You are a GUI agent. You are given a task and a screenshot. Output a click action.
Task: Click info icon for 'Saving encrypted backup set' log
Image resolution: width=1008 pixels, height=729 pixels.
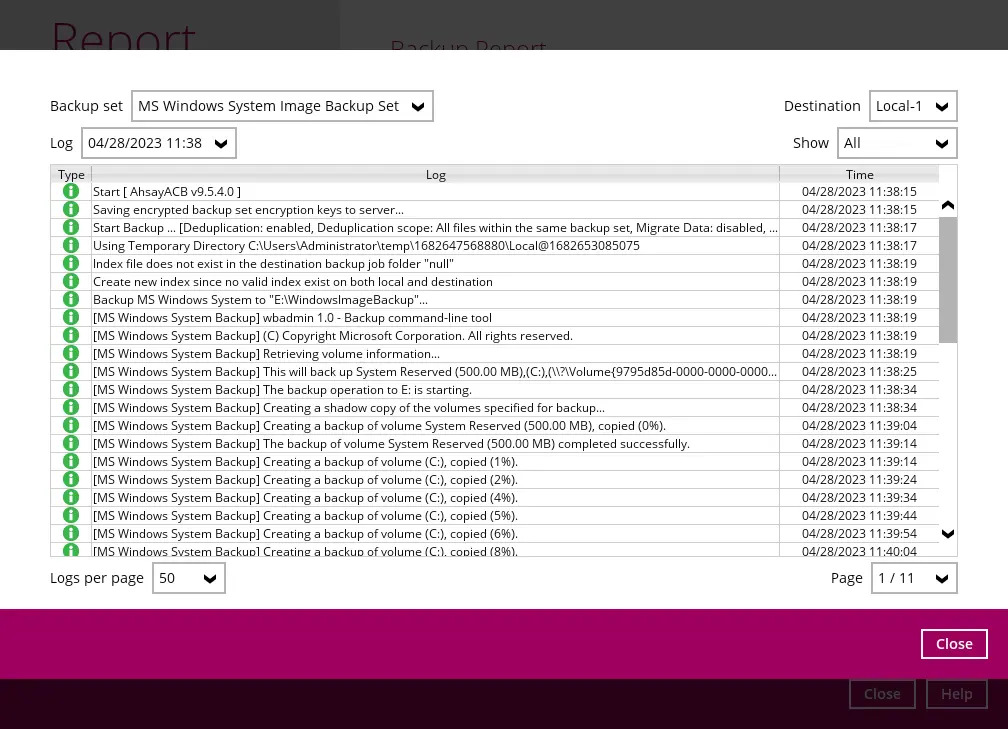(71, 209)
